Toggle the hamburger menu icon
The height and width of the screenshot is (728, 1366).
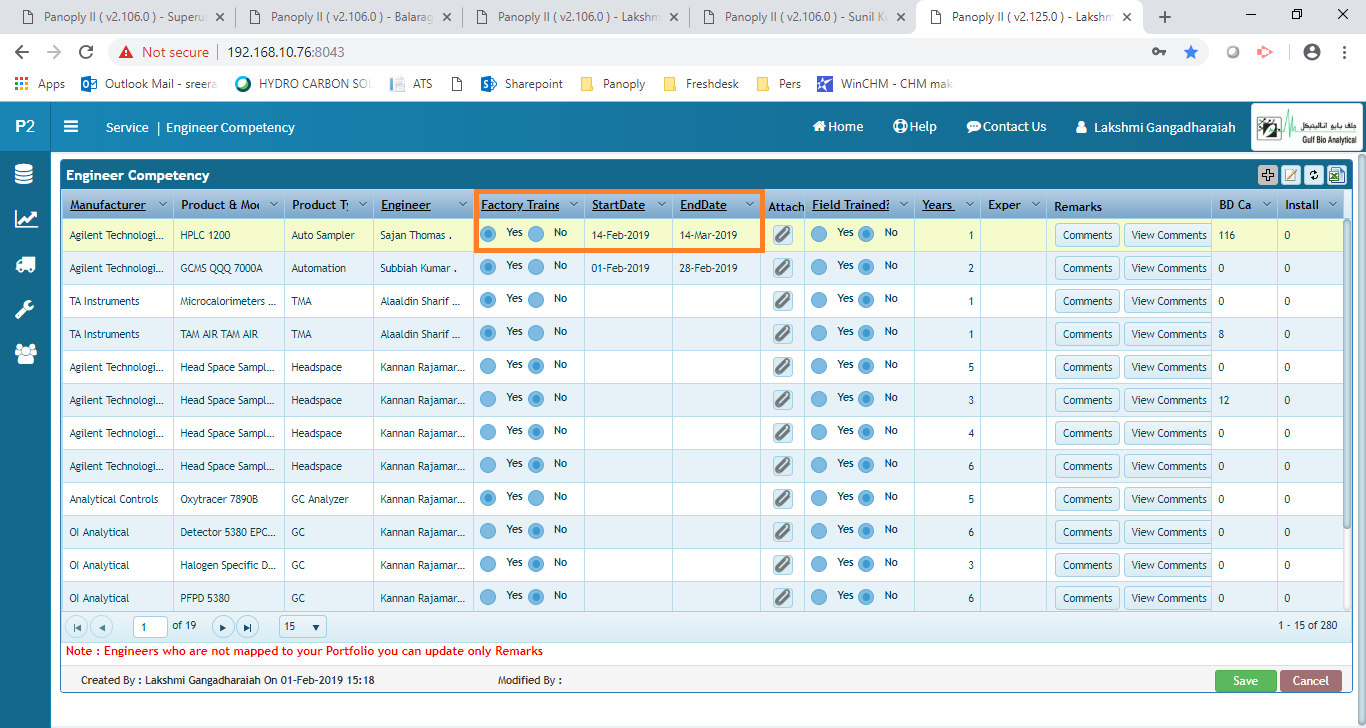71,127
